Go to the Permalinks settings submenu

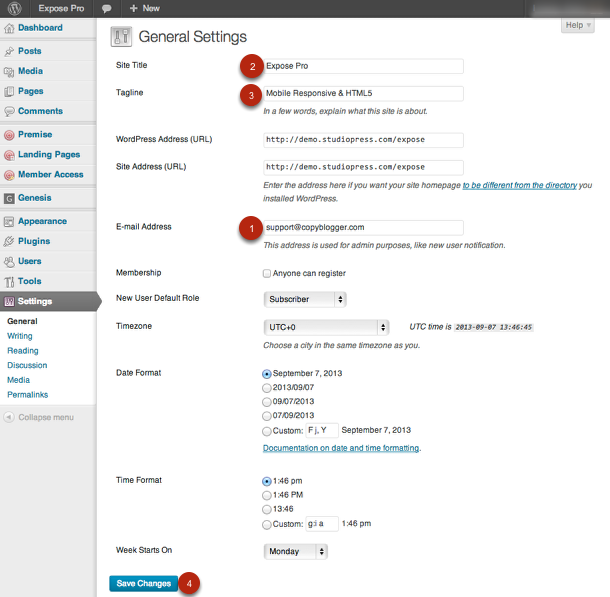[28, 395]
